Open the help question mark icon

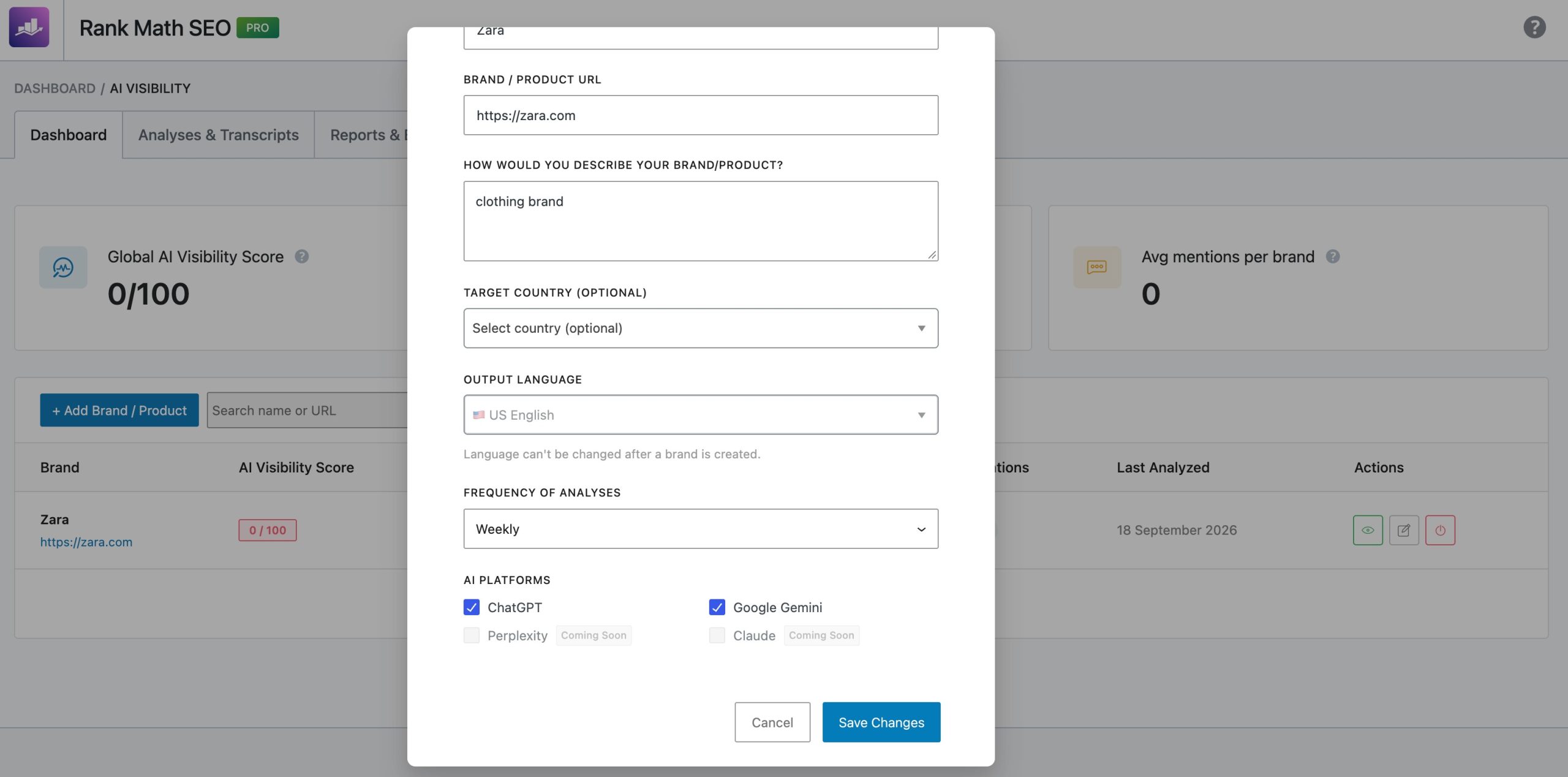tap(1534, 28)
